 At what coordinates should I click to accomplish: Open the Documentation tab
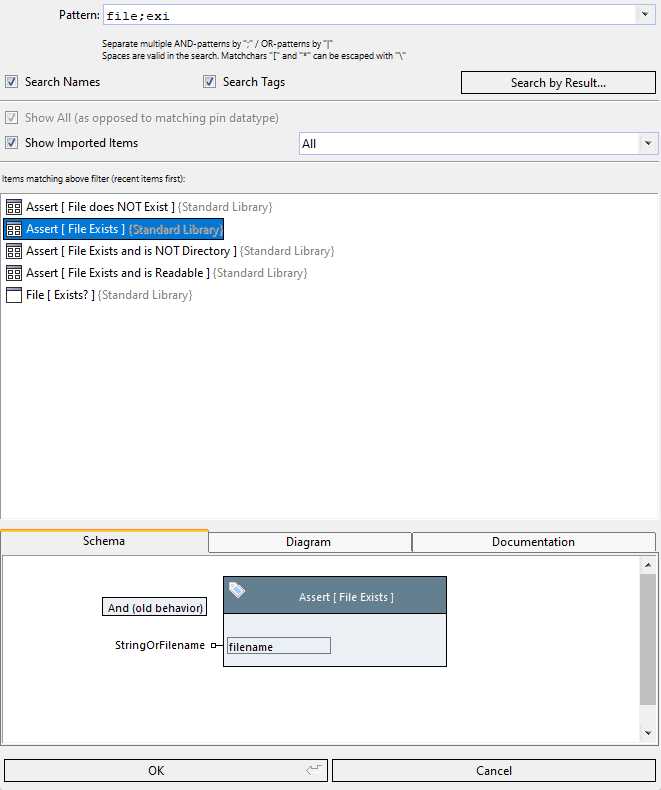pyautogui.click(x=533, y=542)
